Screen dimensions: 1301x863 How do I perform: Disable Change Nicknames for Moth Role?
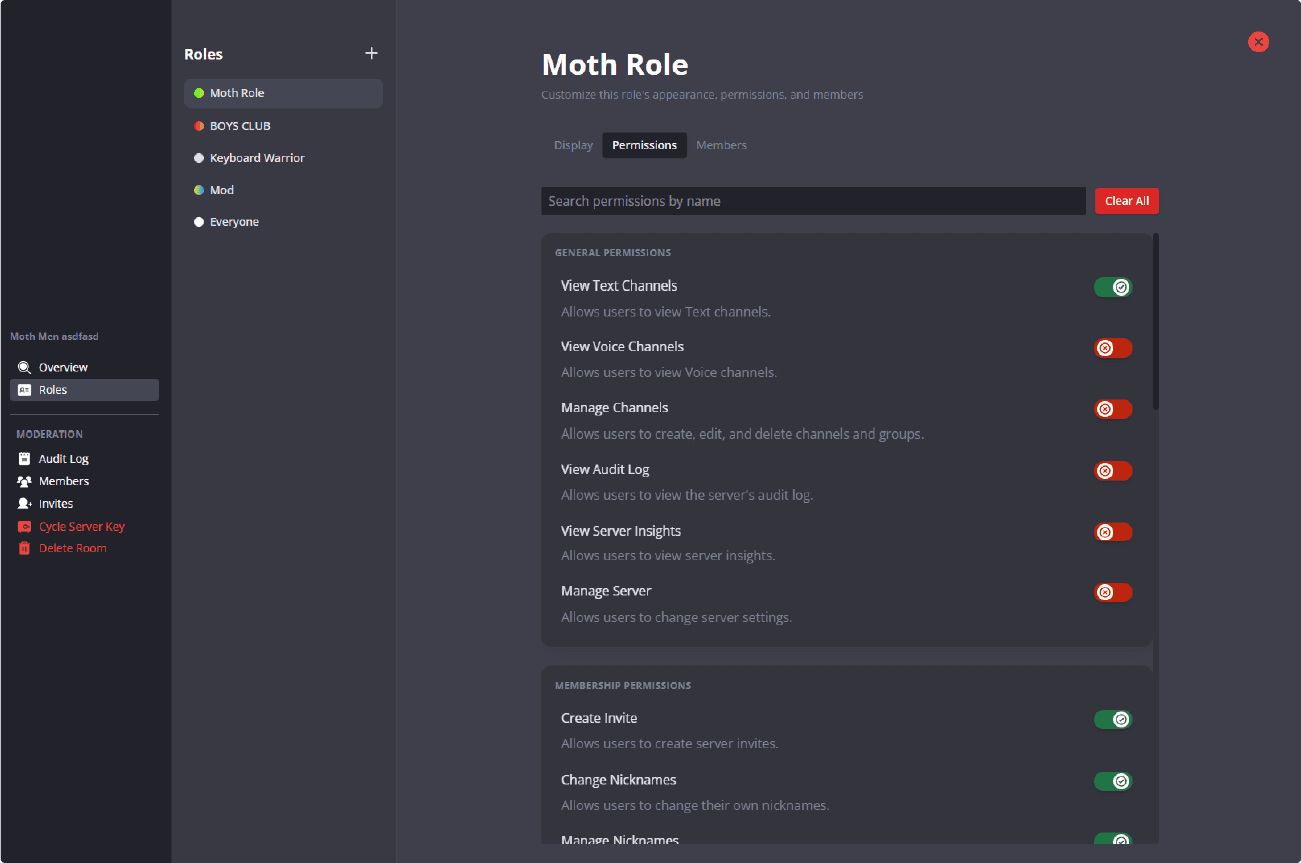point(1113,781)
